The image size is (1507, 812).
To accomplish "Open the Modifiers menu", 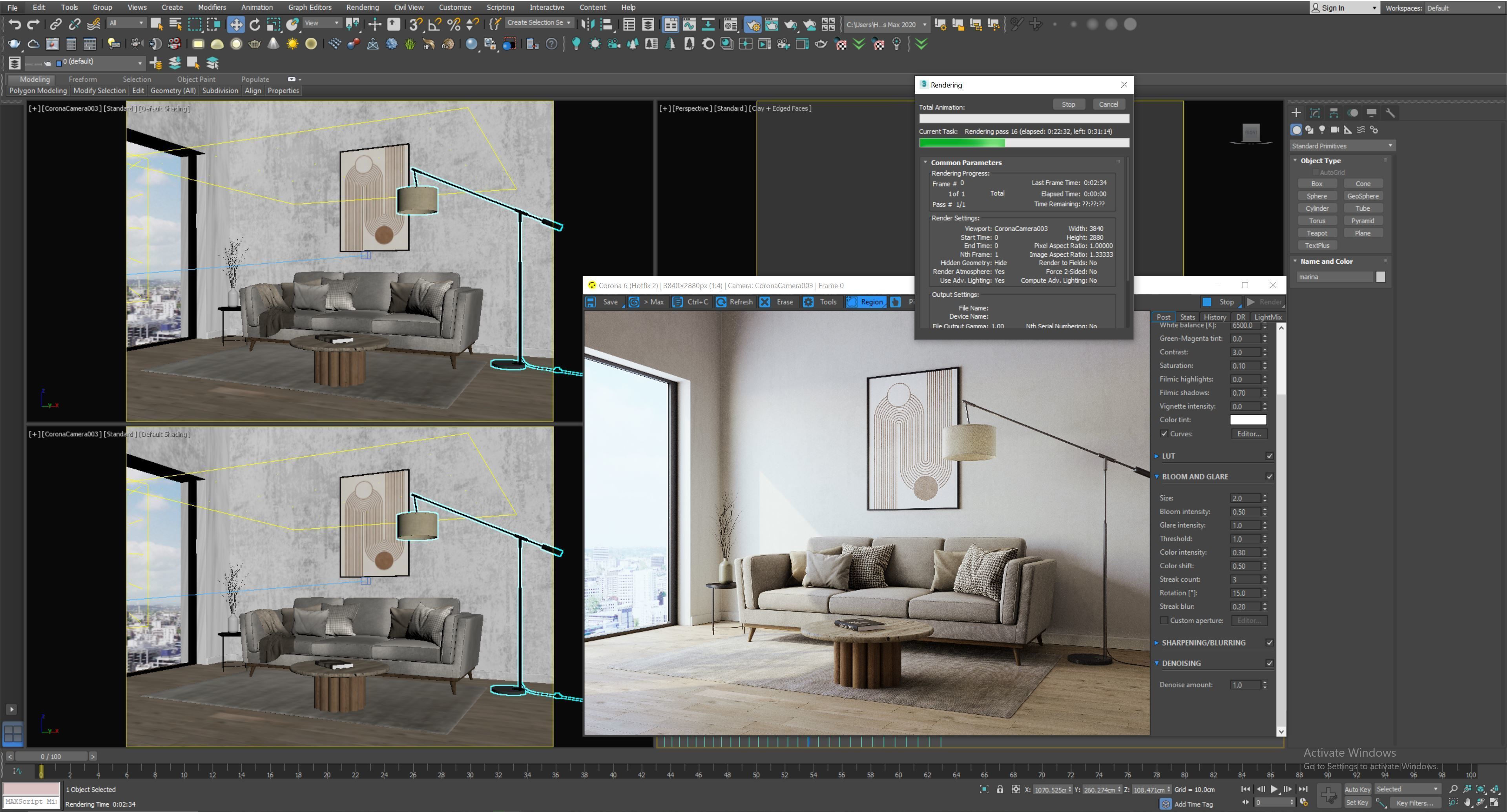I will [x=212, y=7].
